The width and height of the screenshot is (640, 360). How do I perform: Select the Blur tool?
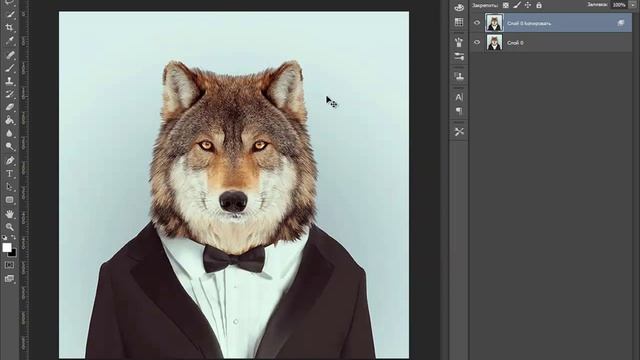point(10,133)
